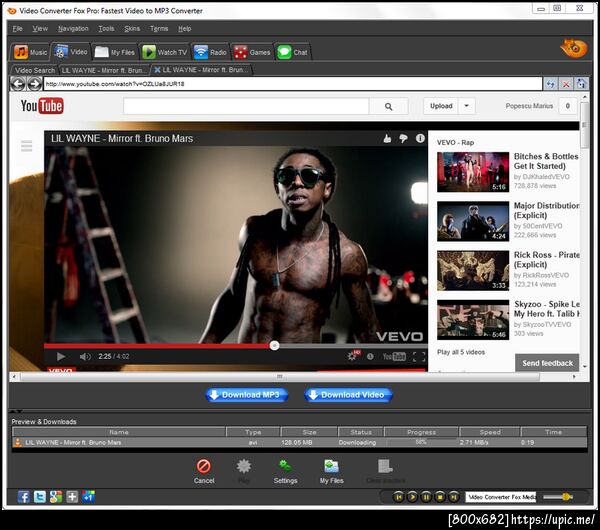
Task: Open the View menu
Action: coord(40,29)
